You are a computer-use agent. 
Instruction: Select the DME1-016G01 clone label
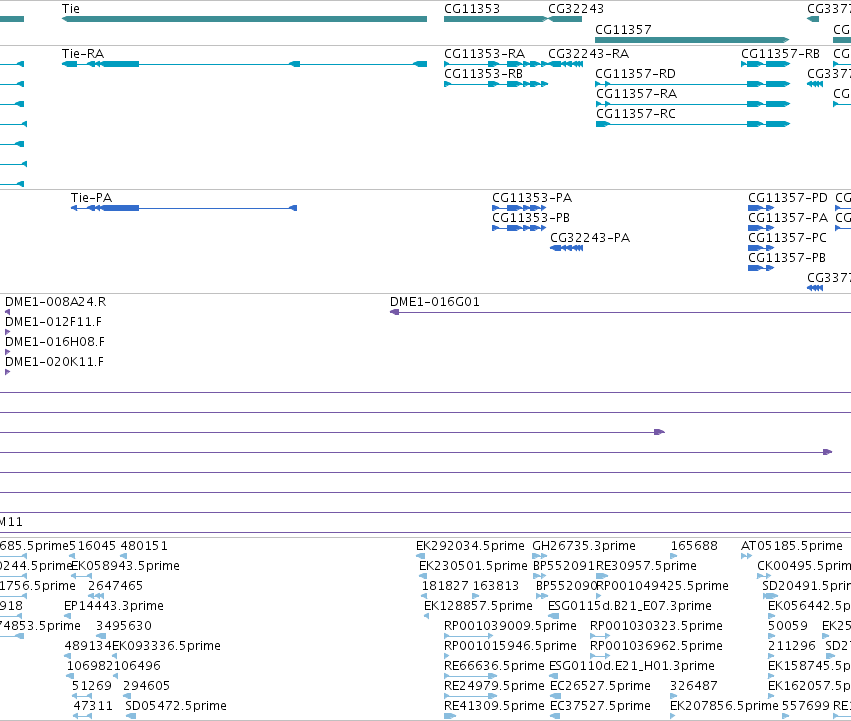(435, 302)
